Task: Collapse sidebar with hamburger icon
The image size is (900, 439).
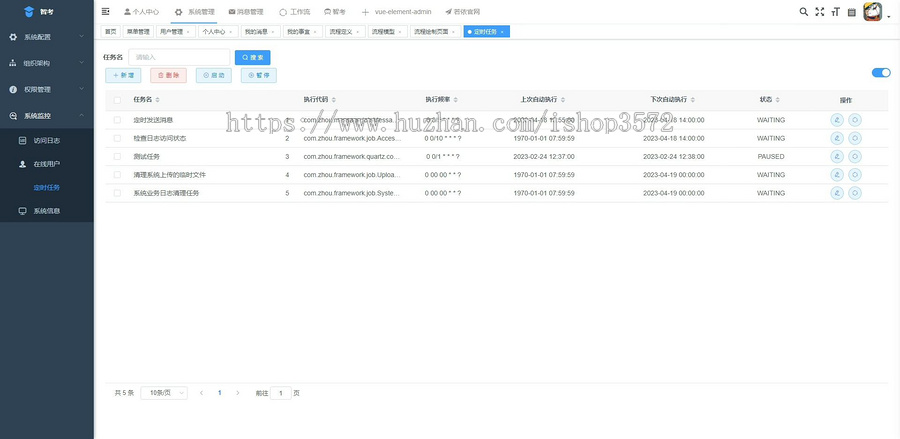Action: pyautogui.click(x=105, y=11)
